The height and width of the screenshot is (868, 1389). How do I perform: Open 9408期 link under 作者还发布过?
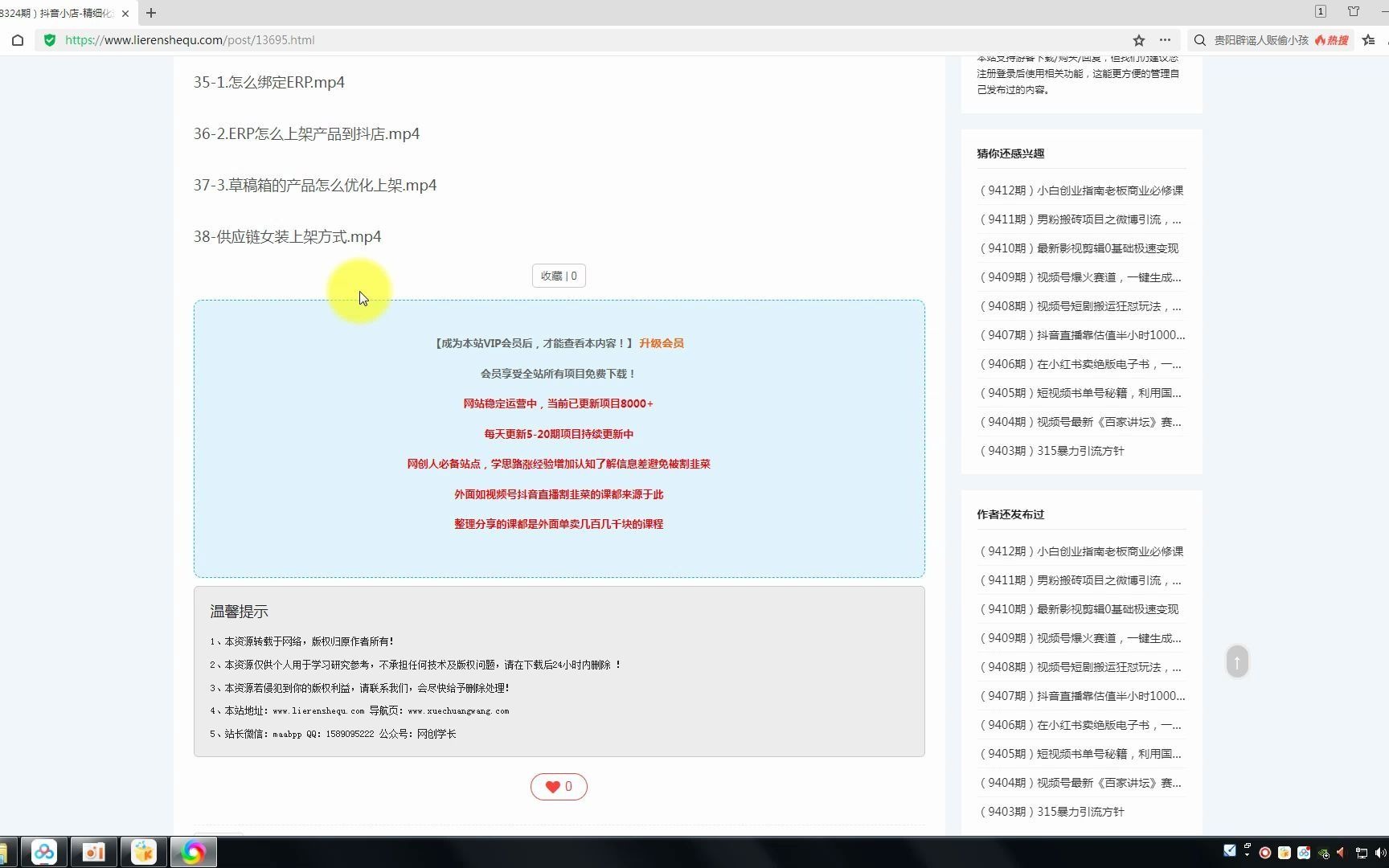tap(1080, 667)
